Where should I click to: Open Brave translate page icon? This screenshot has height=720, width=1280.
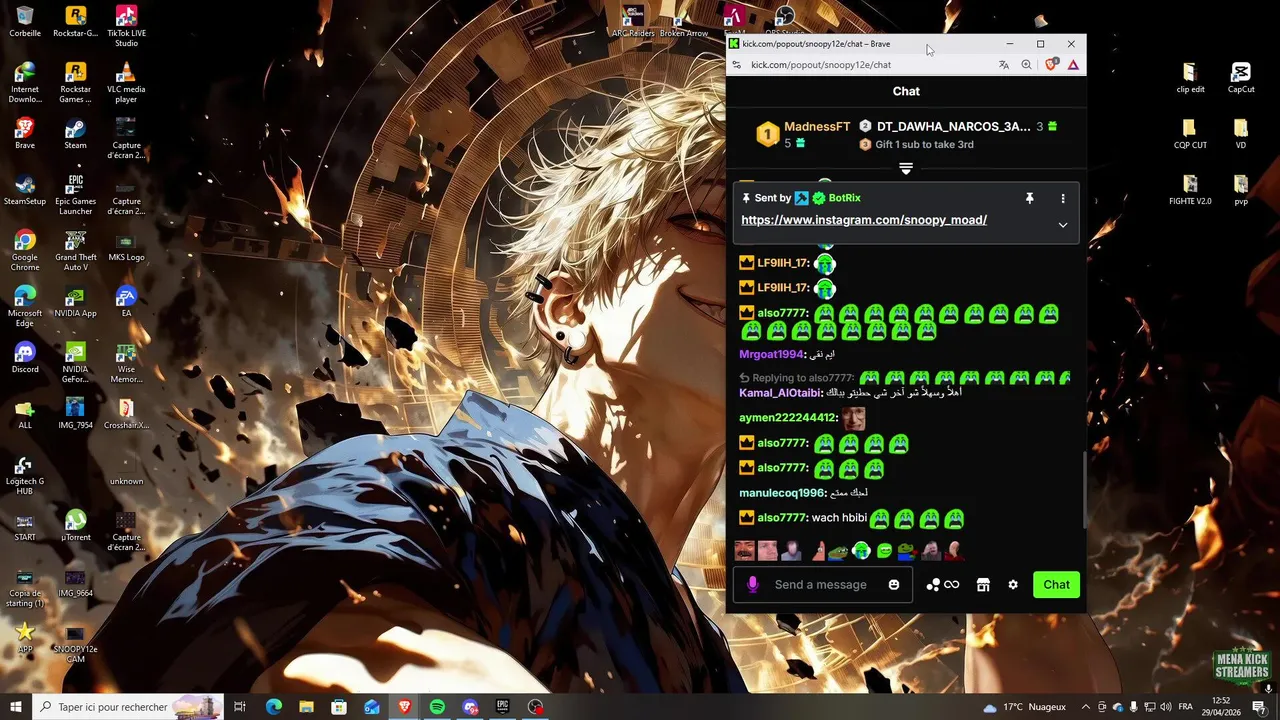pos(1004,65)
